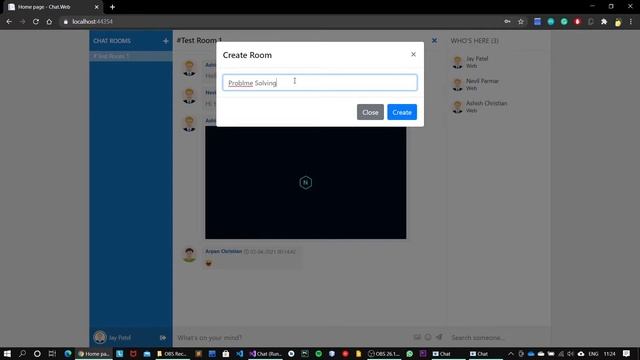Click the Arpan Christian sender name

pos(224,251)
